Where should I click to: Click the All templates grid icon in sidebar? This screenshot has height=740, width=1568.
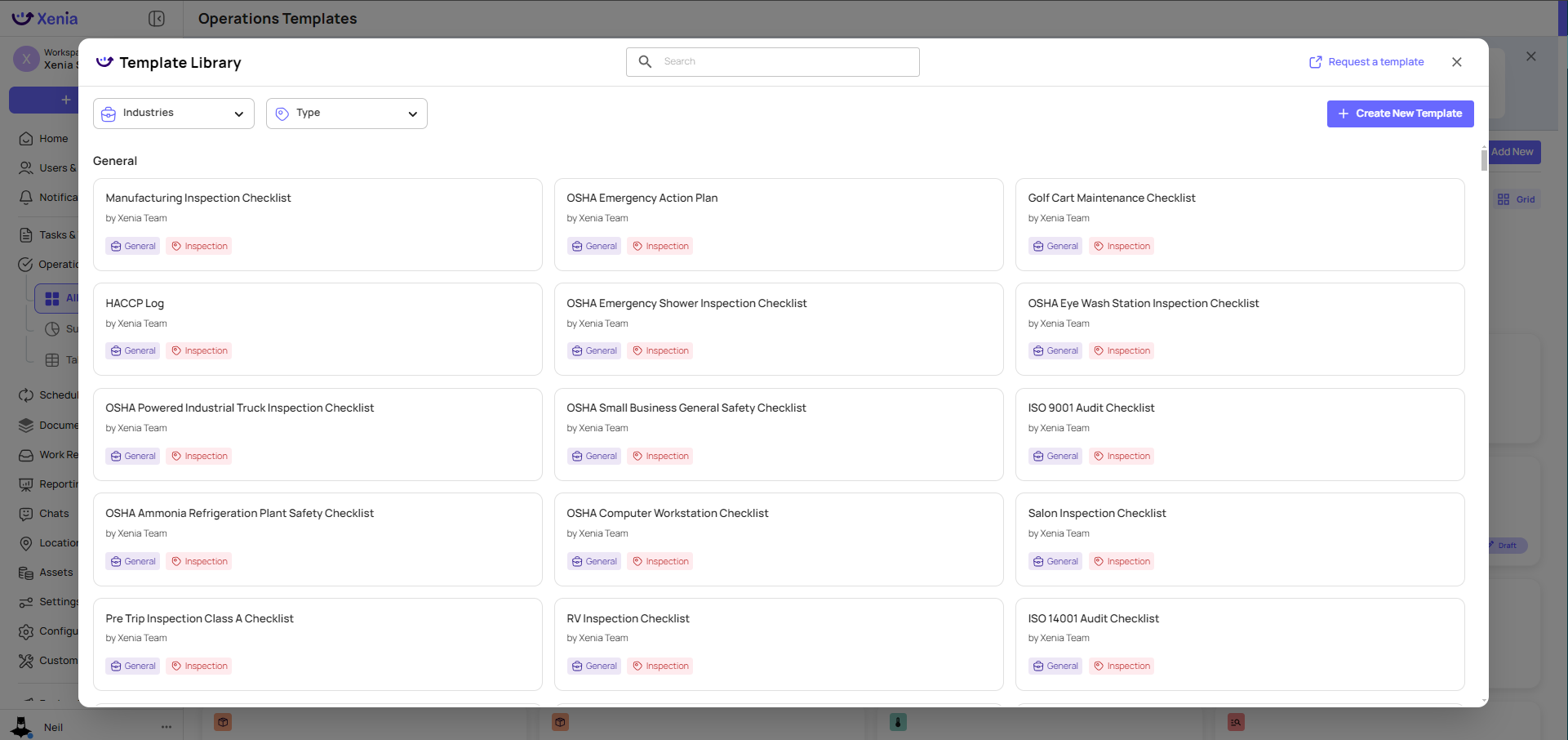pos(52,299)
